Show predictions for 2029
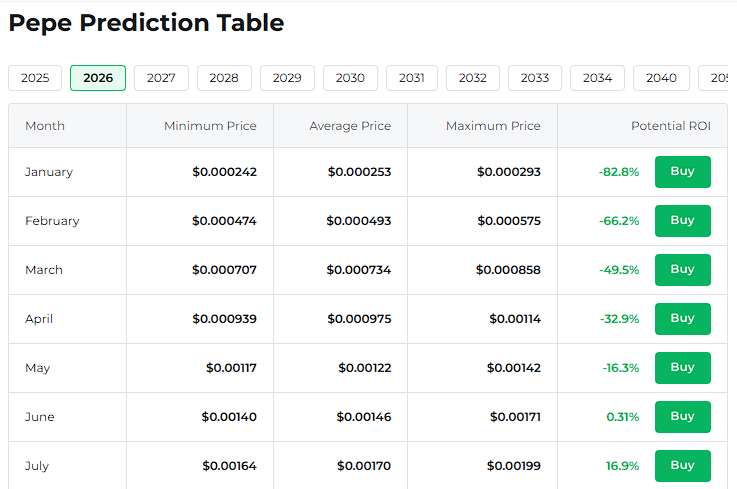Image resolution: width=737 pixels, height=489 pixels. [x=287, y=78]
